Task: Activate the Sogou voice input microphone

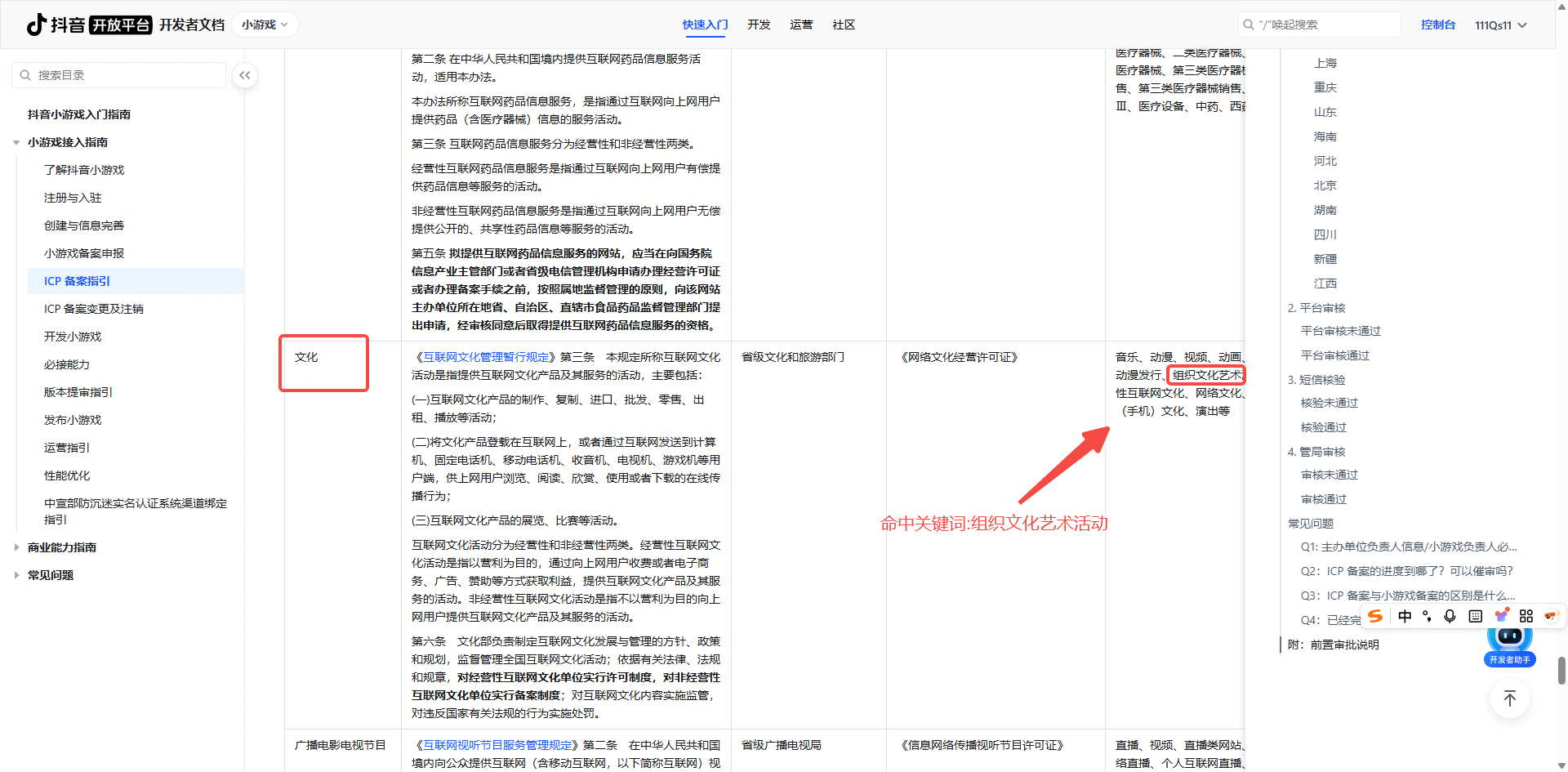Action: (1450, 616)
